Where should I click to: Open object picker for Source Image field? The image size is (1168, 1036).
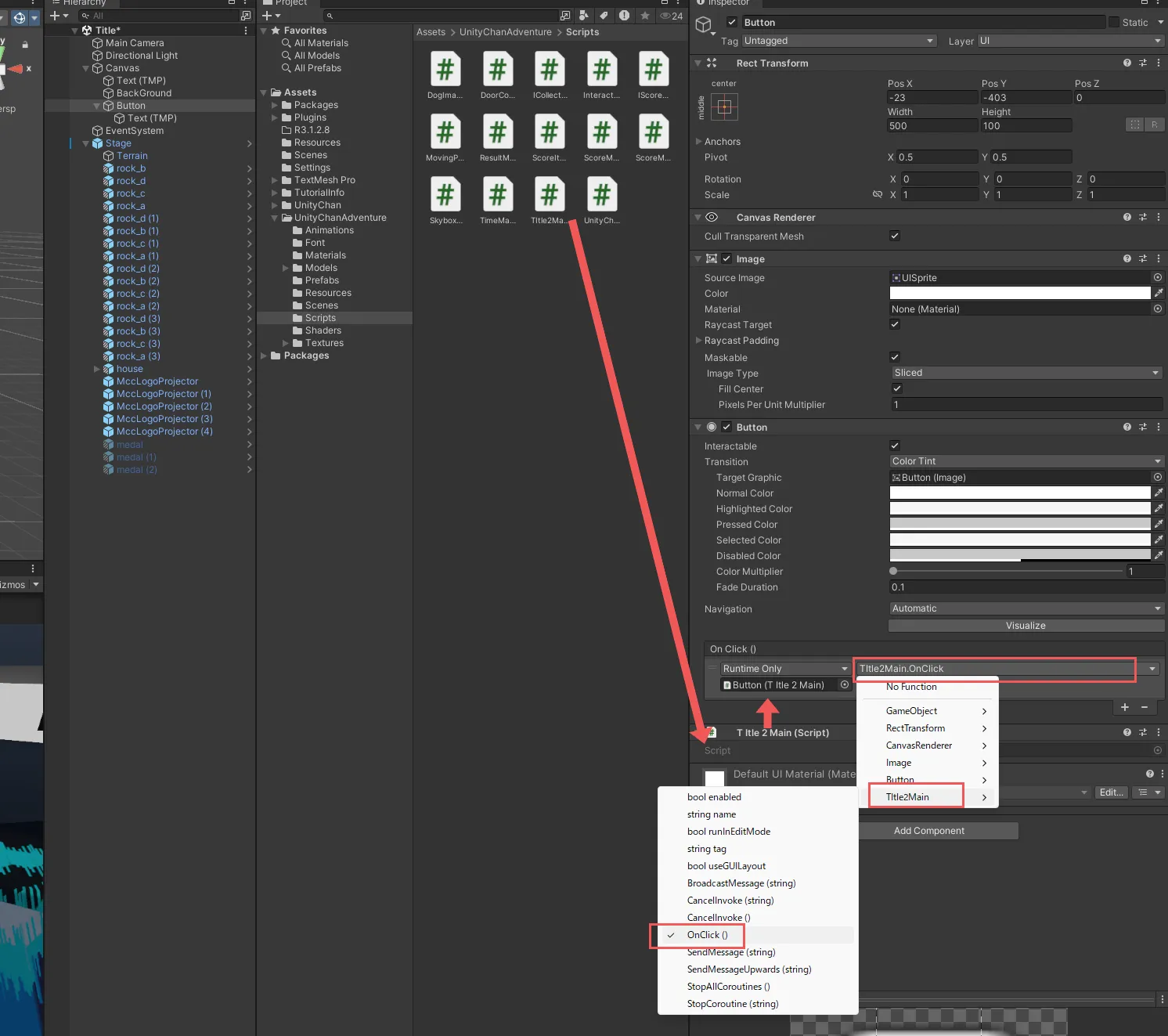tap(1157, 278)
